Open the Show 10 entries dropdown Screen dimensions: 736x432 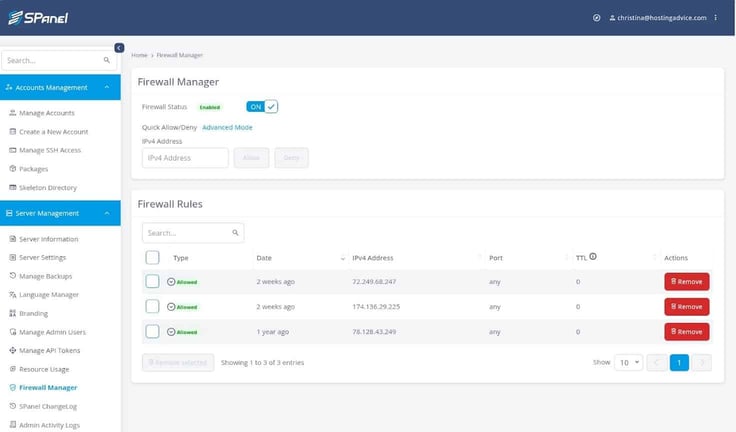(629, 363)
